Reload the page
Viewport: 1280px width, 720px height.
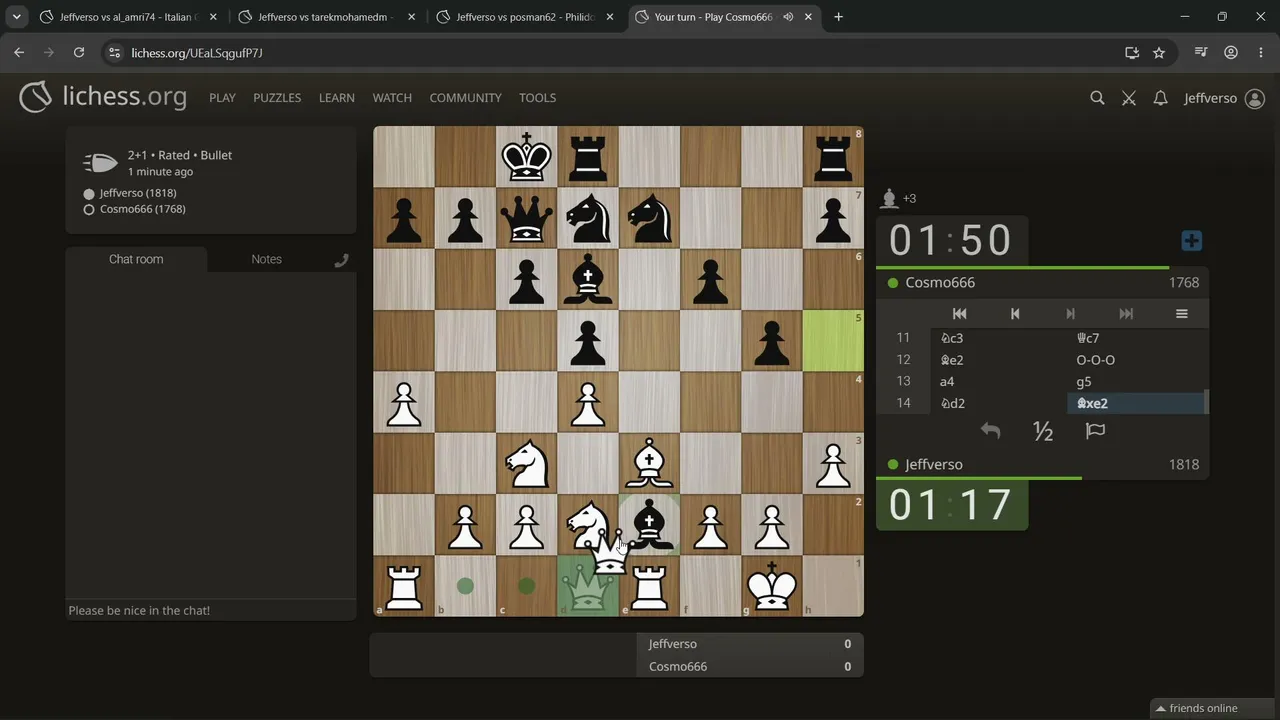click(x=79, y=53)
